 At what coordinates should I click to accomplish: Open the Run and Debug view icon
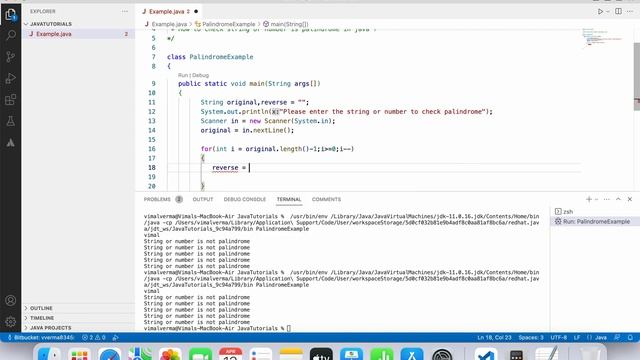tap(11, 78)
